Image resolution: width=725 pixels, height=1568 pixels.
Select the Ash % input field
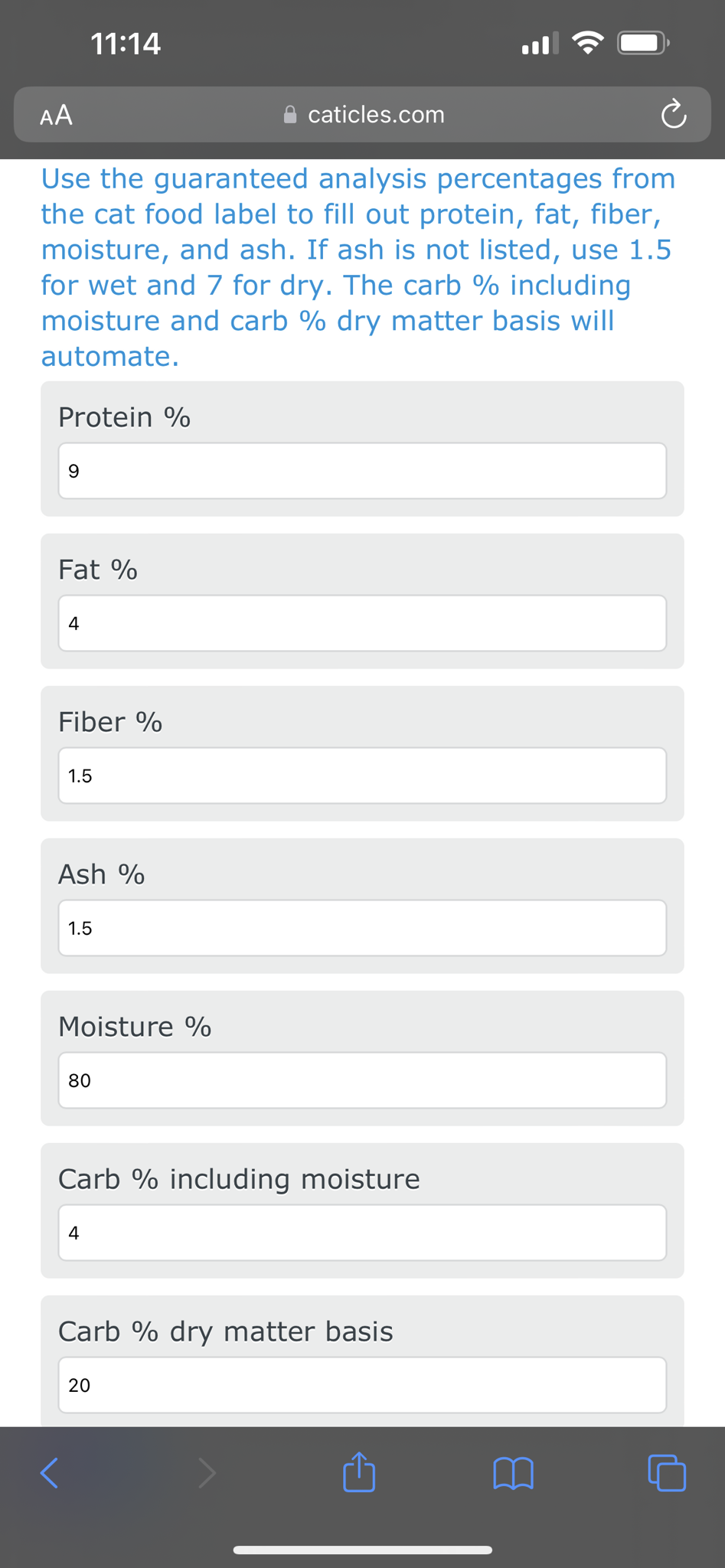click(362, 928)
